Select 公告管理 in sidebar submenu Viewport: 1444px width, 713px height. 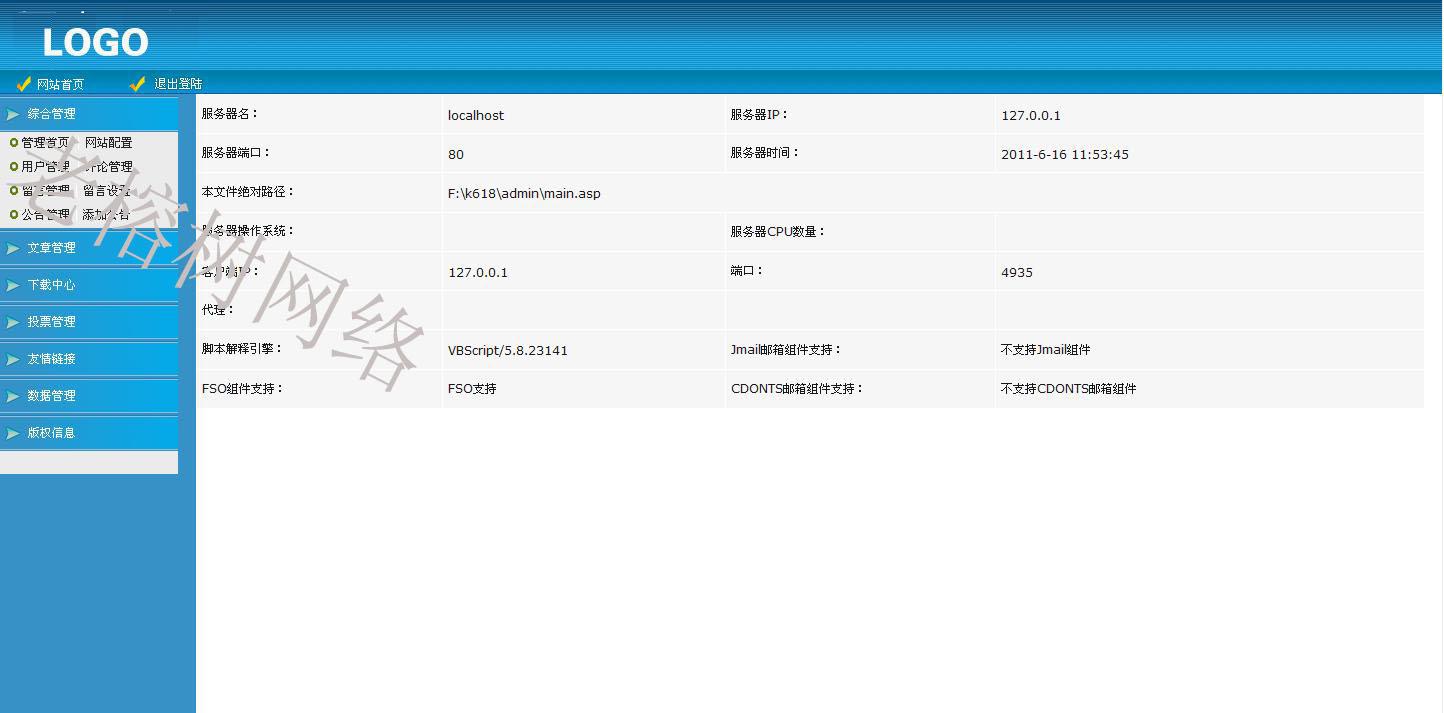46,215
